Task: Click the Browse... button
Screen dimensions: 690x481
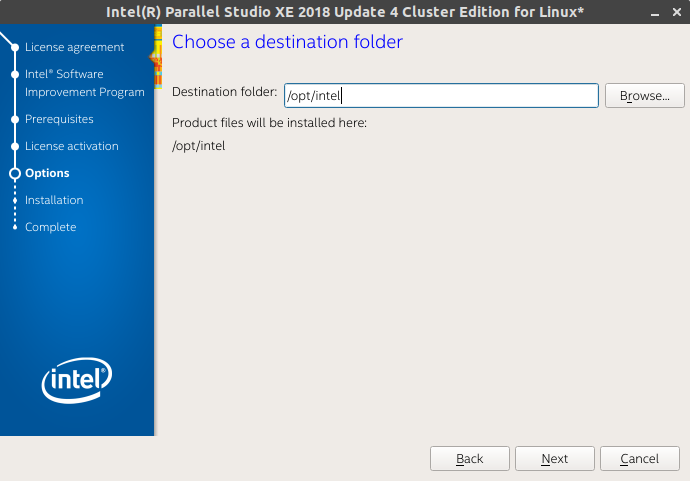Action: click(x=645, y=95)
